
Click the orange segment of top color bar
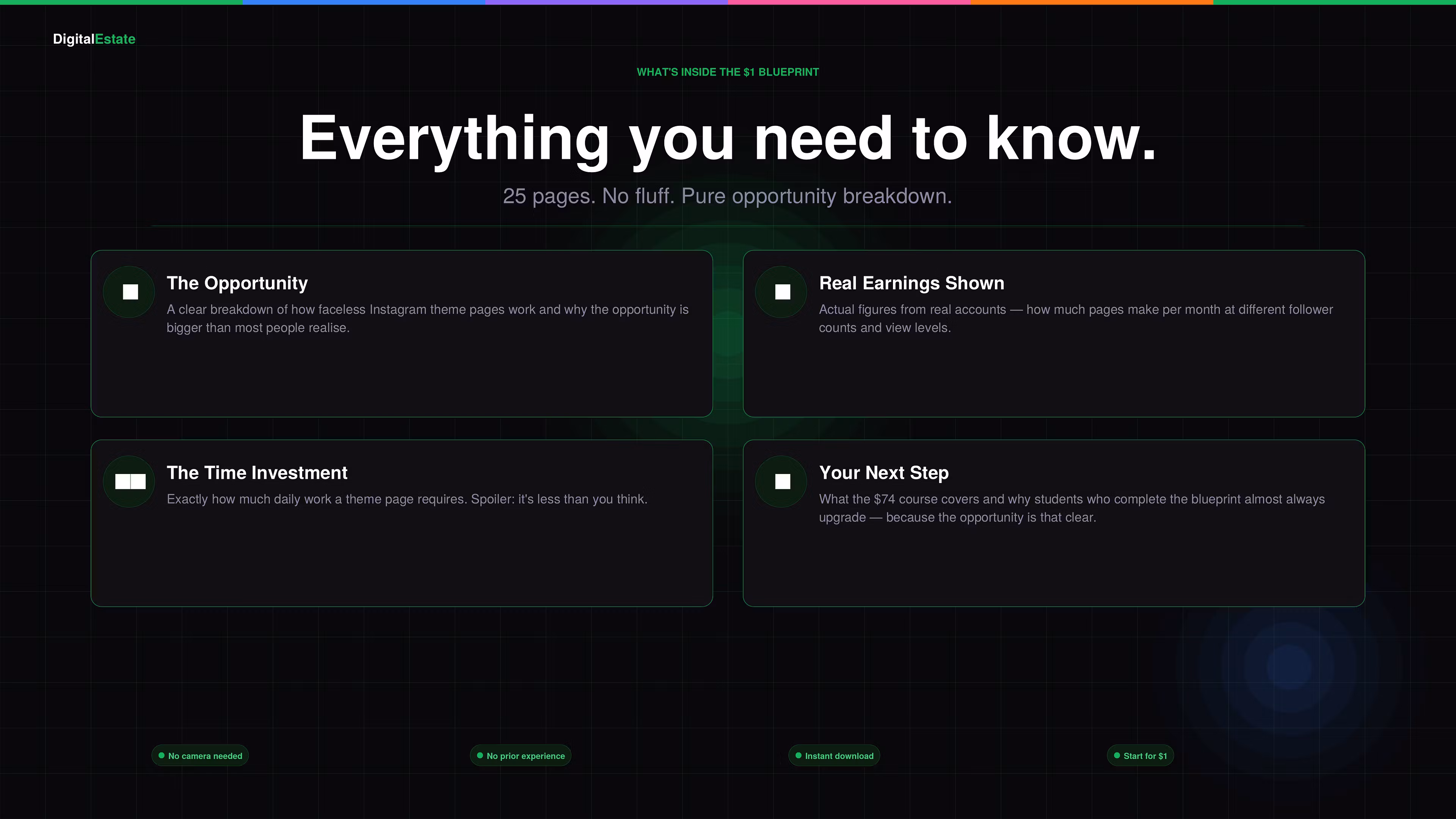coord(1092,2)
